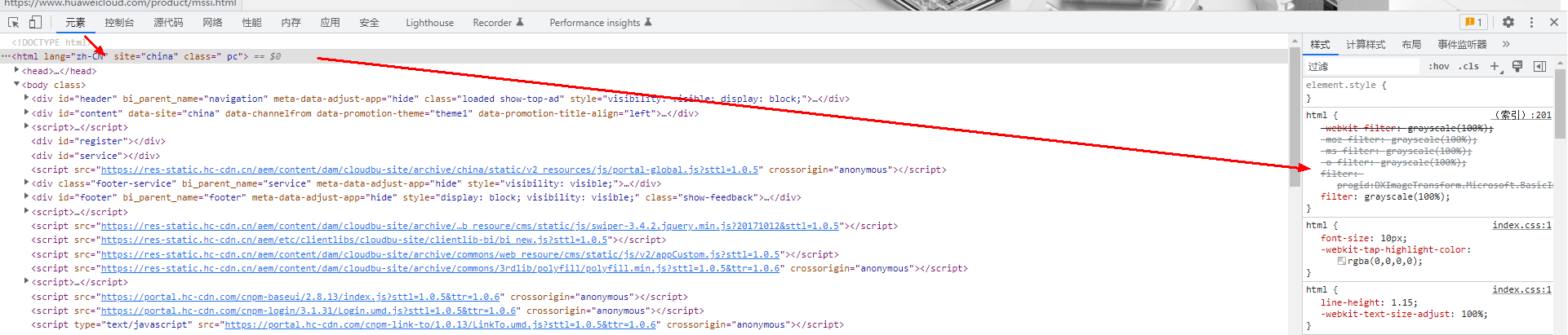This screenshot has width=1568, height=335.
Task: Open DevTools settings gear
Action: 1508,22
